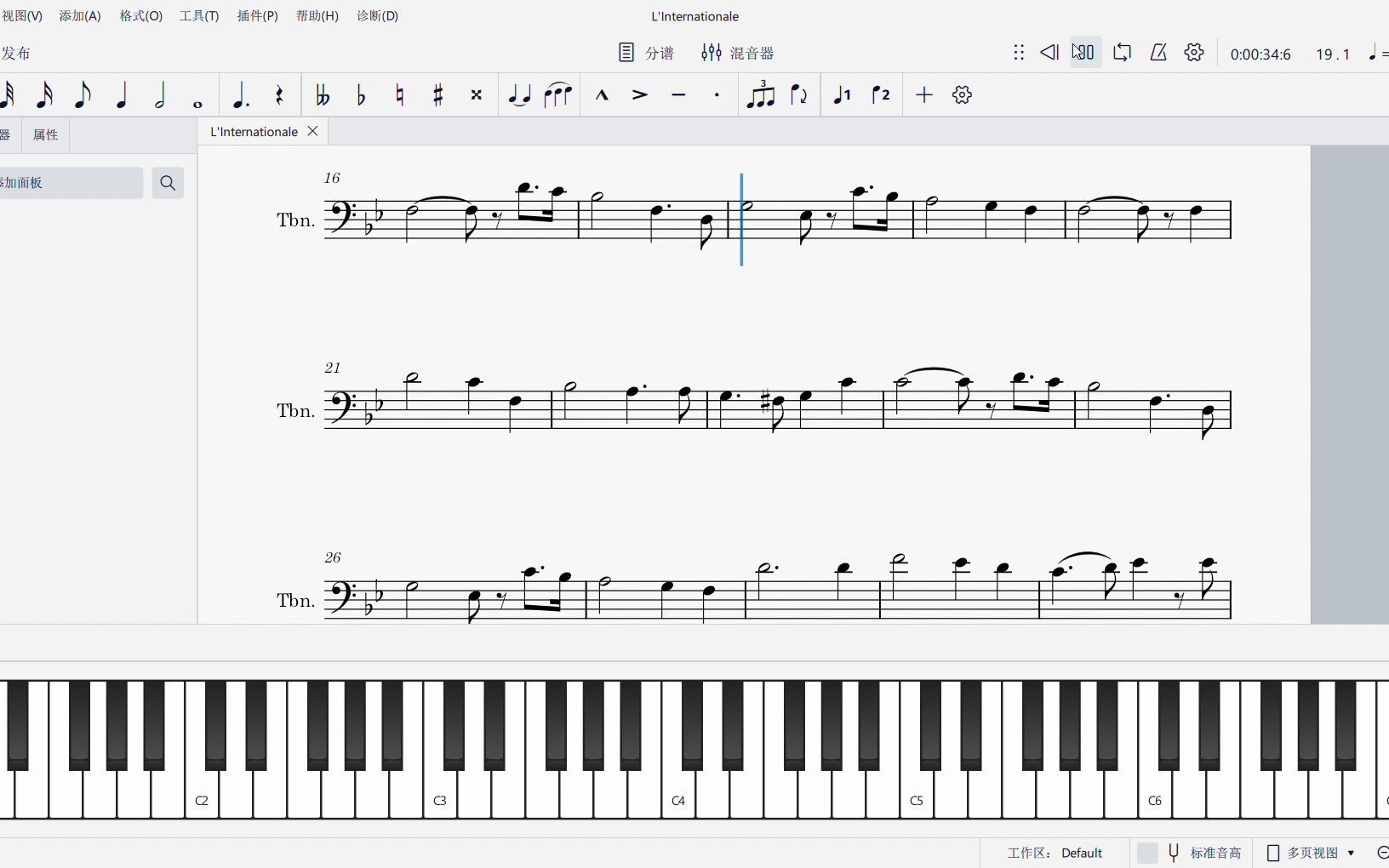Apply the double flat accidental

(x=323, y=94)
